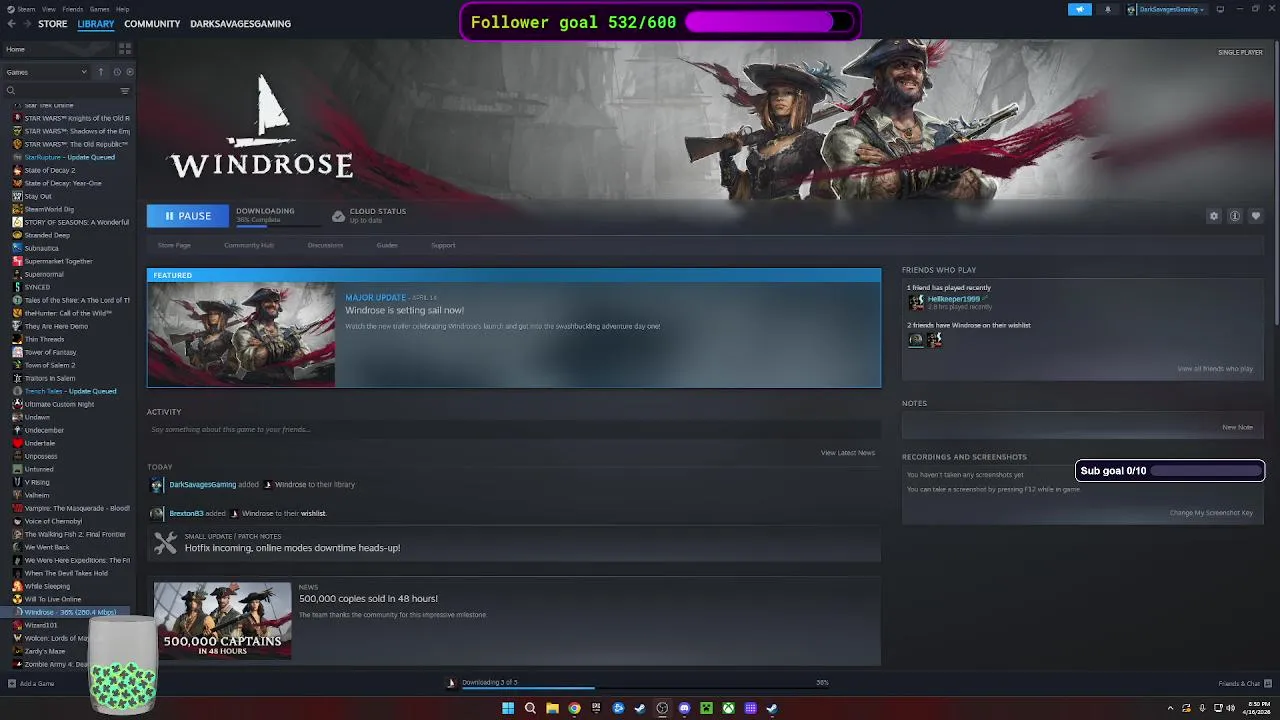Open File Explorer from taskbar
1280x720 pixels.
tap(552, 708)
